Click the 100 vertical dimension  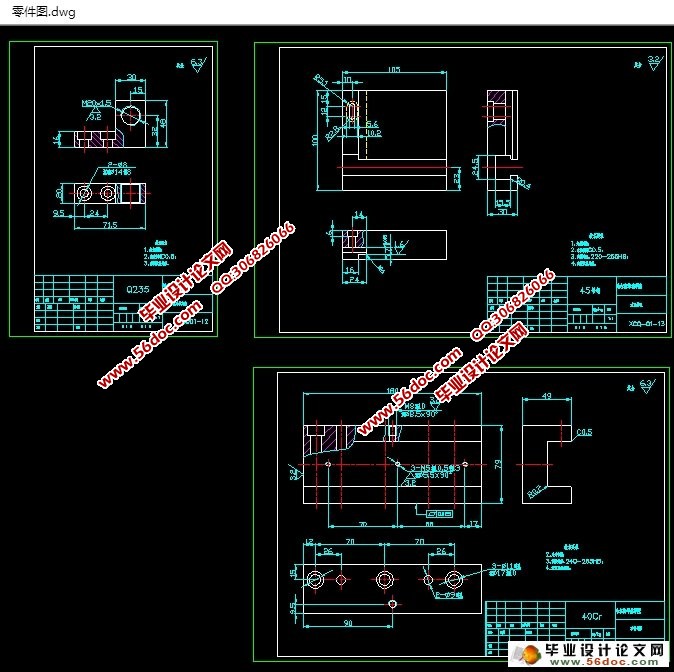pos(315,139)
